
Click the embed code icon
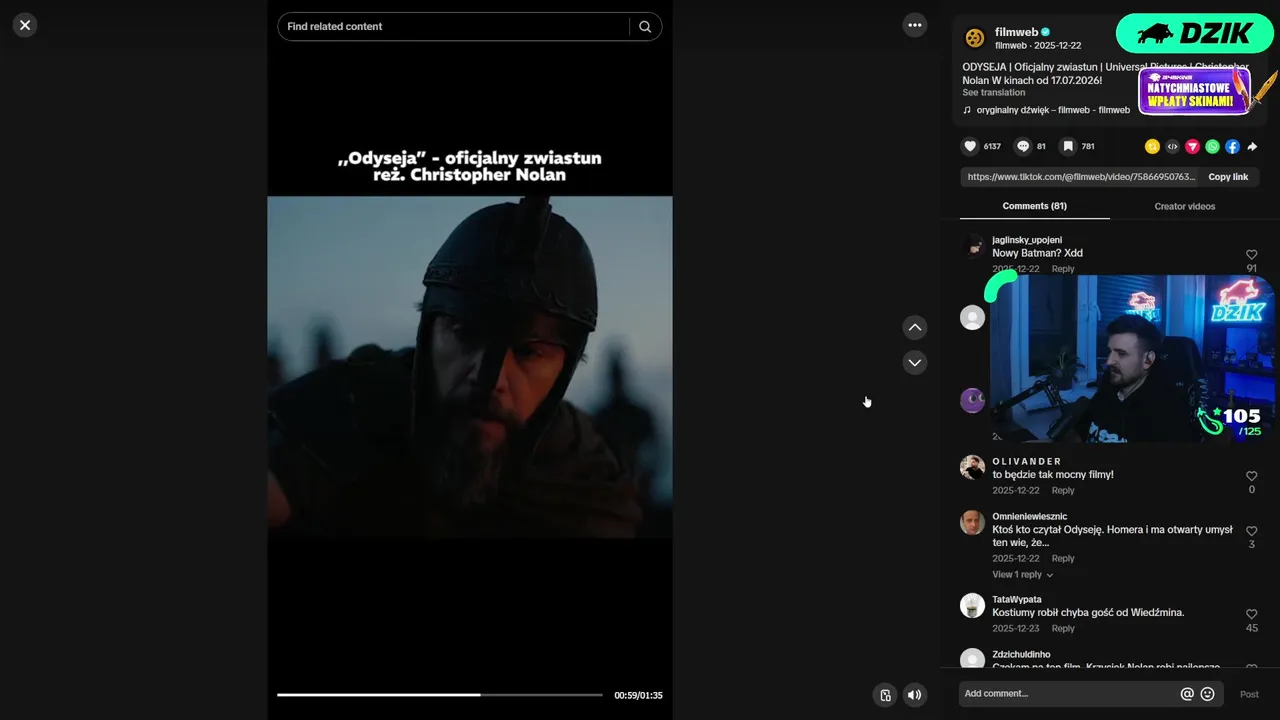(x=1172, y=146)
